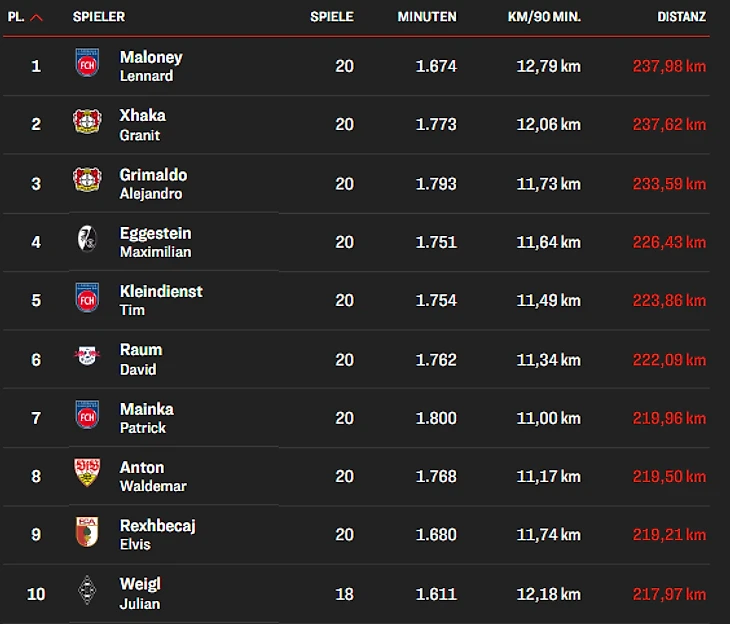Click the Heidenheim crest beside Mainka
Screen dimensions: 730x624
click(x=87, y=415)
